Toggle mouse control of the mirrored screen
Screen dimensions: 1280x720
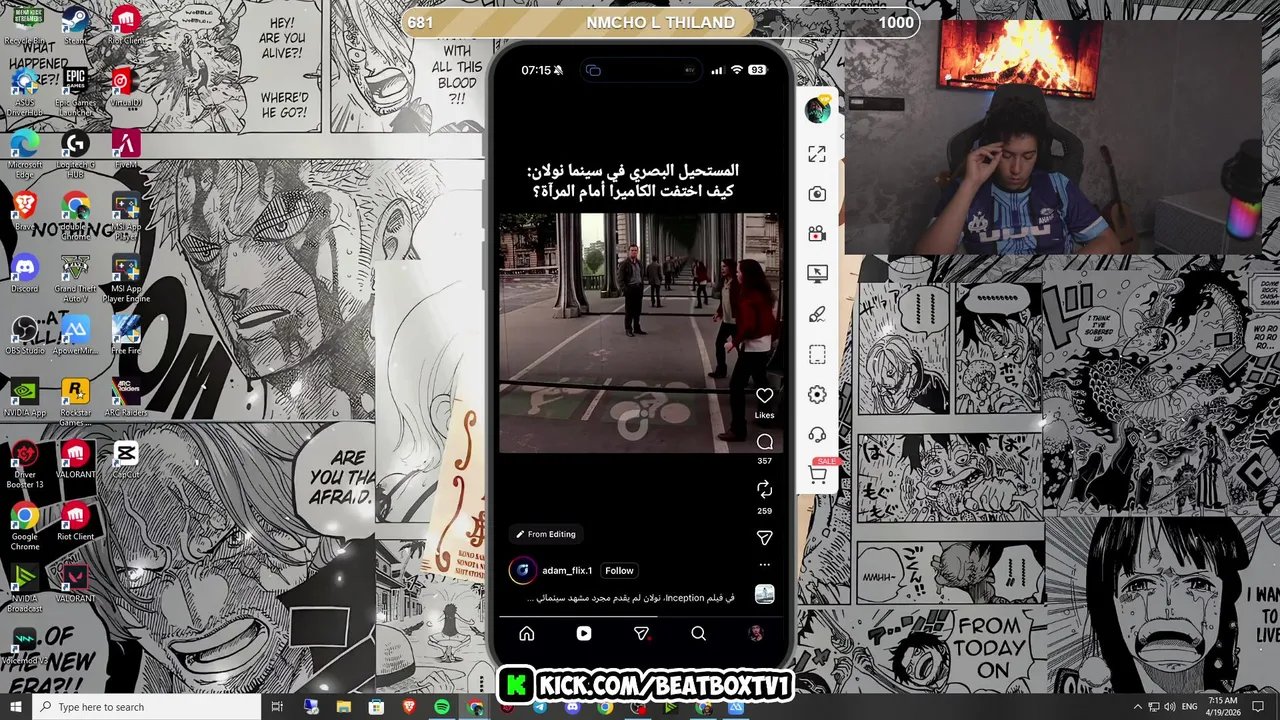pos(817,273)
